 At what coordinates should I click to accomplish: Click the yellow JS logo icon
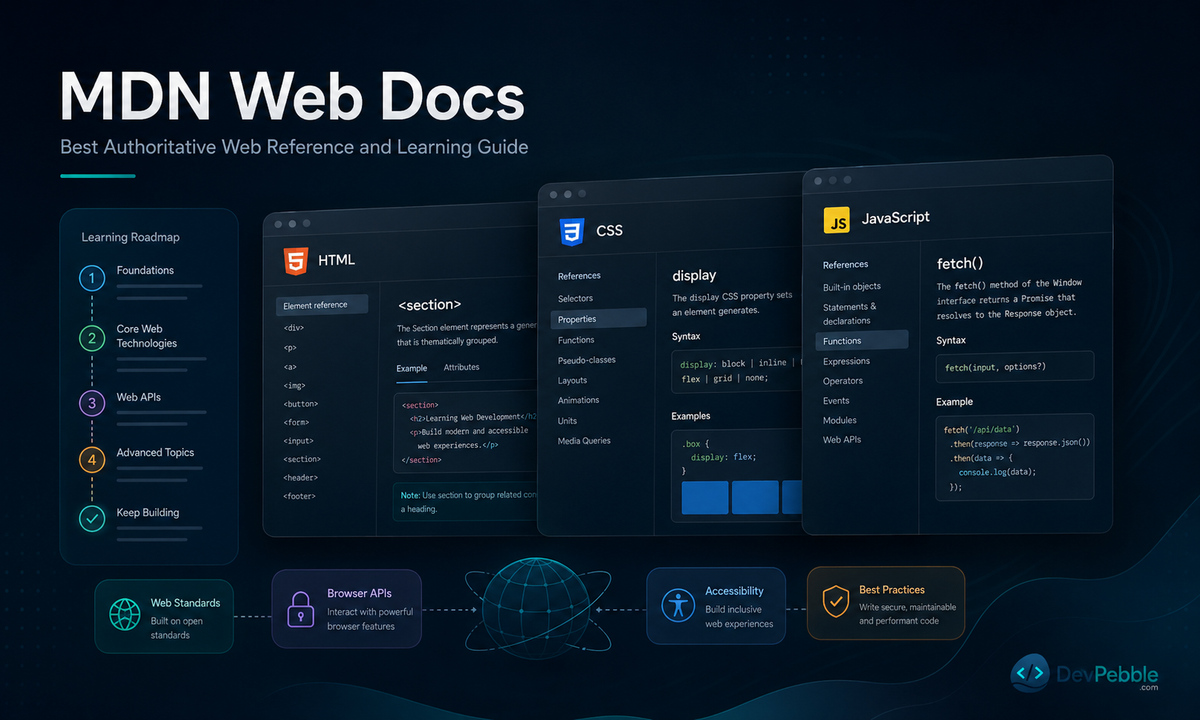pos(836,220)
